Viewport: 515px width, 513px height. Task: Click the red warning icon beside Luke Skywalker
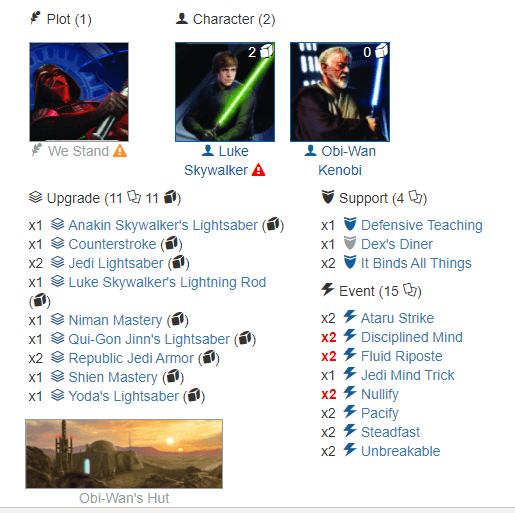tap(258, 170)
